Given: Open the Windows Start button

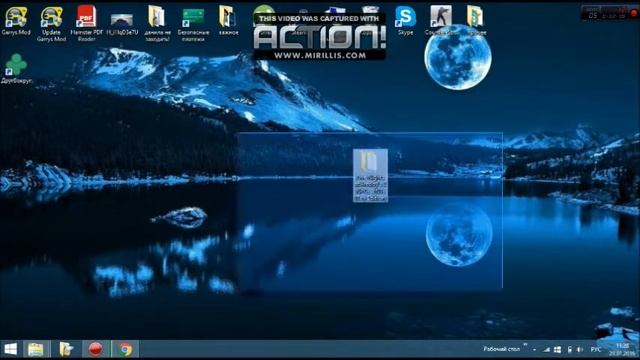Looking at the screenshot, I should tap(11, 349).
